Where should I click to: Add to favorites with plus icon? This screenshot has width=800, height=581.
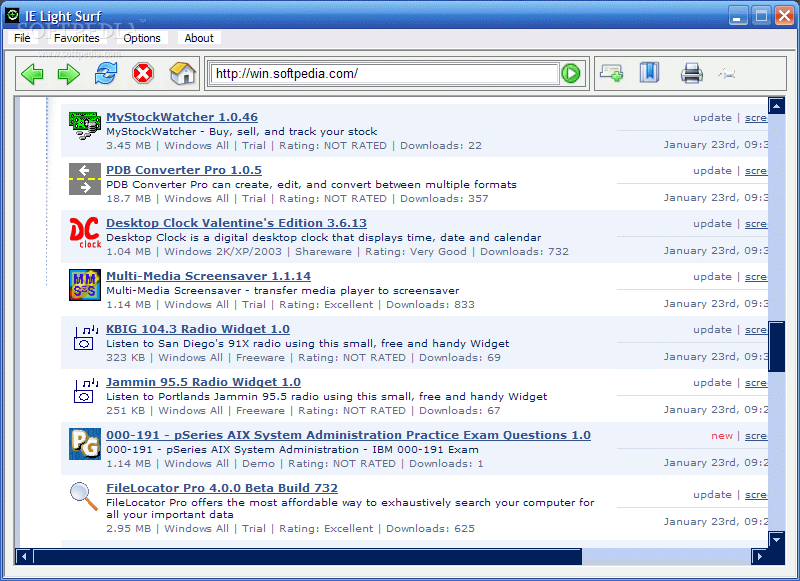click(611, 73)
